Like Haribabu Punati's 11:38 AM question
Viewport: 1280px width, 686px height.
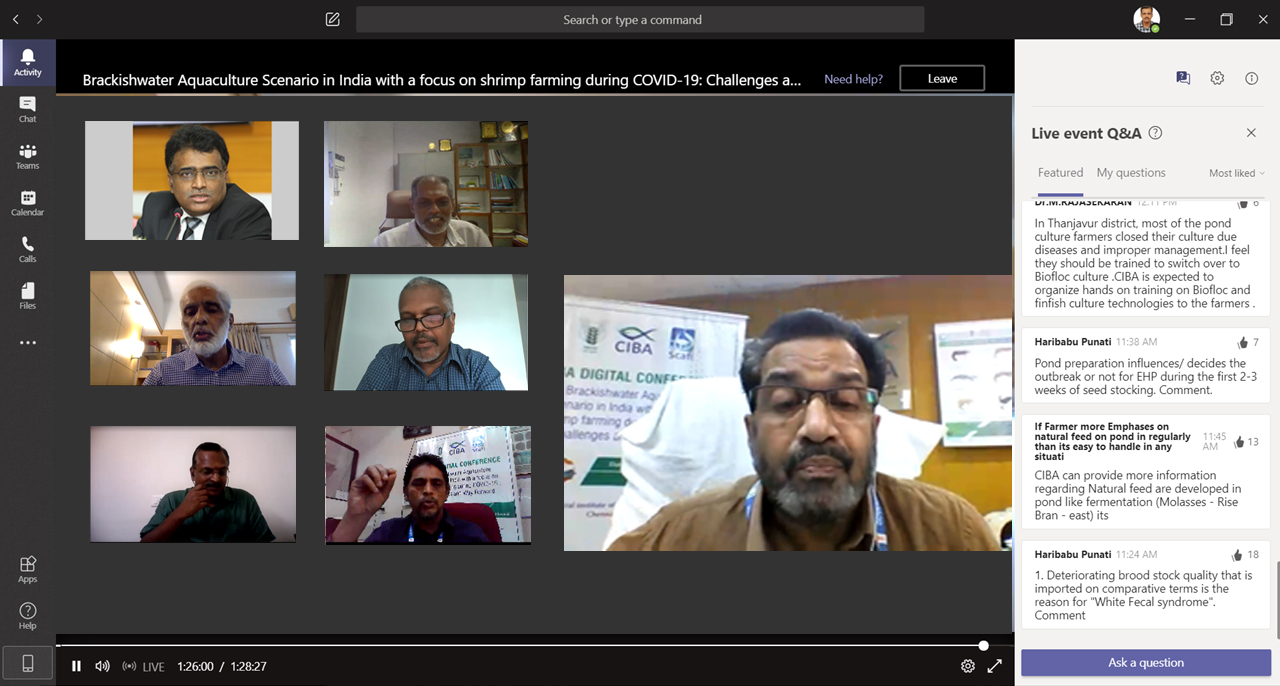coord(1243,343)
